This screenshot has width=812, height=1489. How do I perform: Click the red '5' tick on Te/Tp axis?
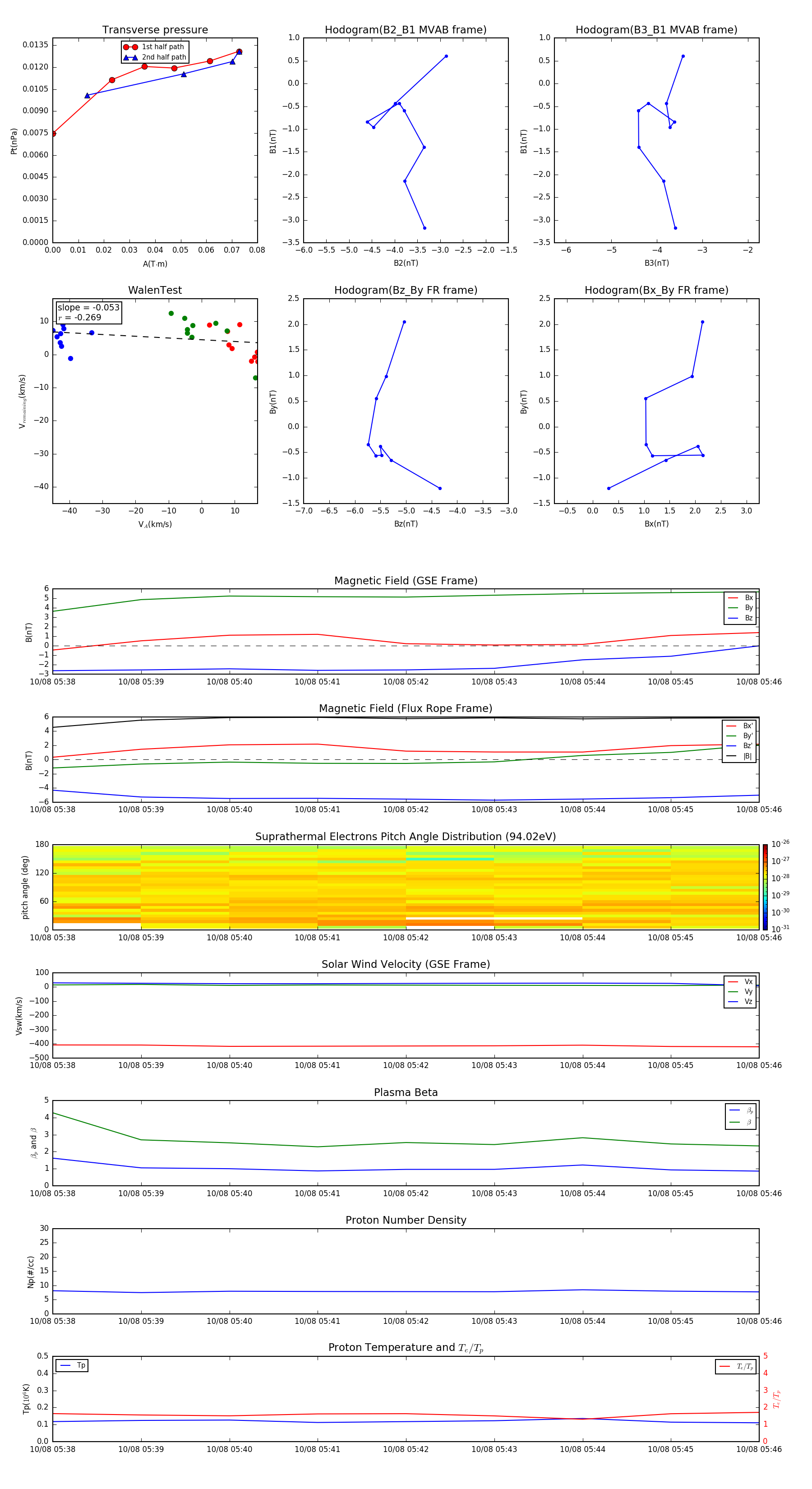(x=765, y=1356)
